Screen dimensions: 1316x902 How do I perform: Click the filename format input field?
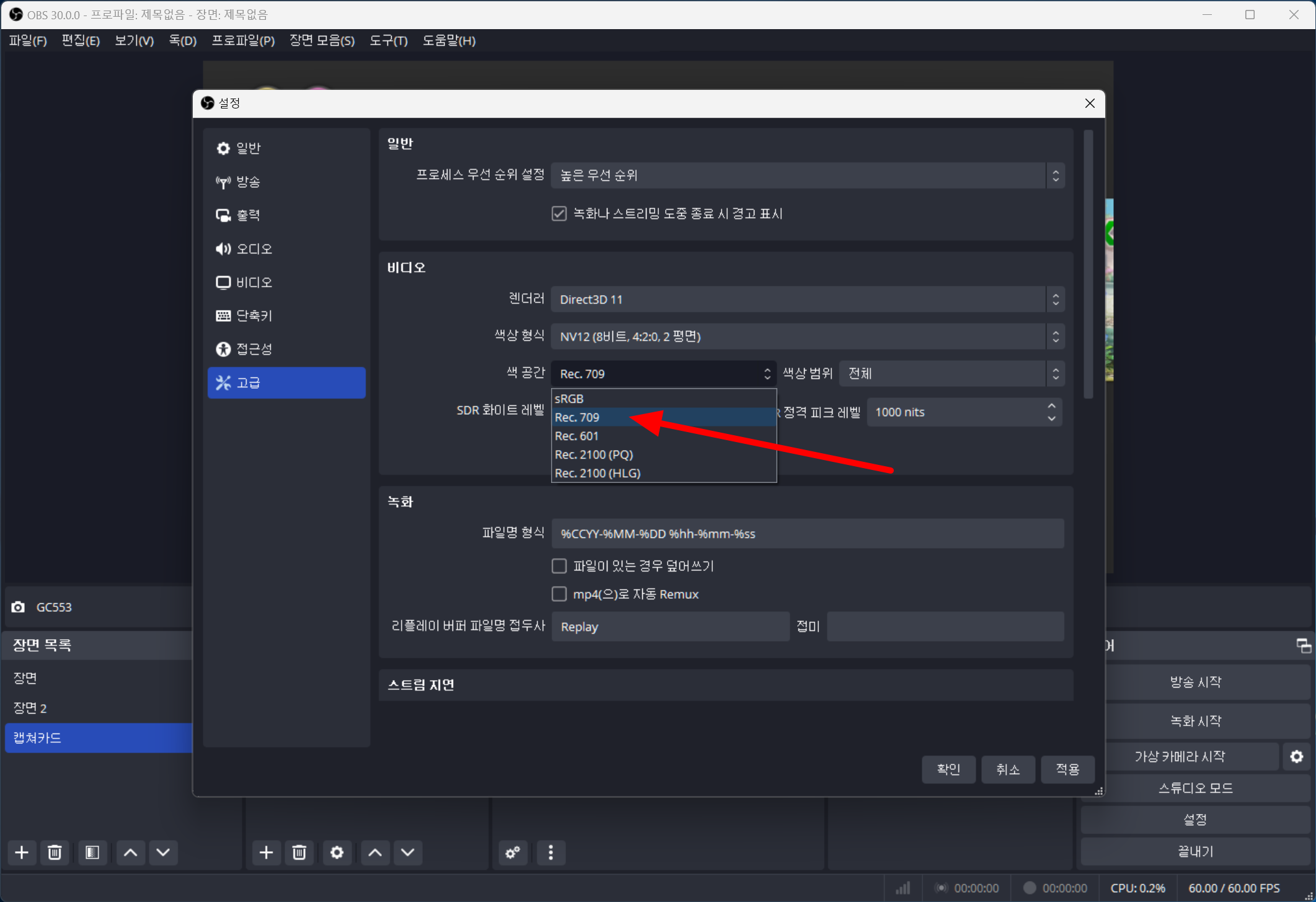point(806,534)
